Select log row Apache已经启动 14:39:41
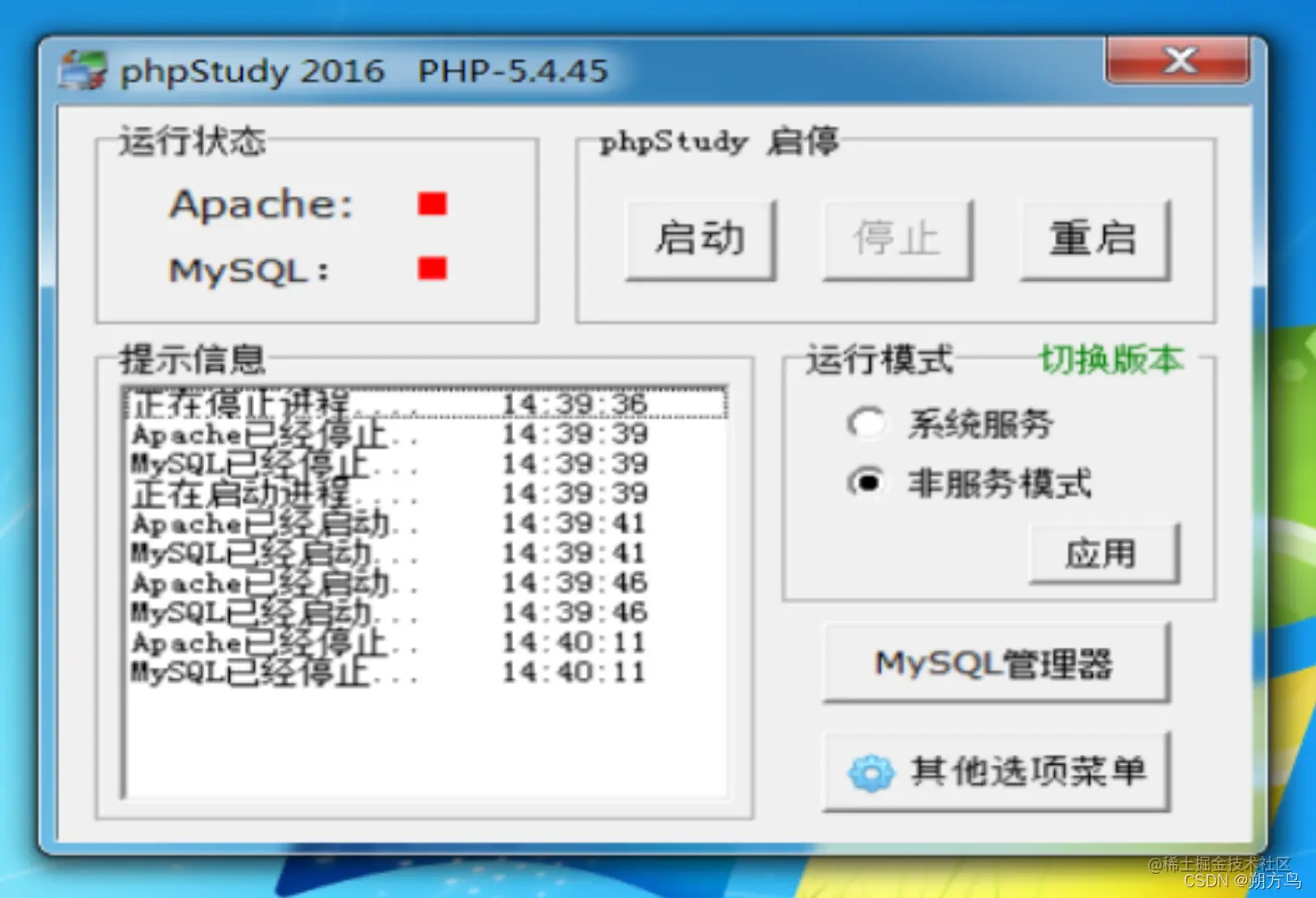This screenshot has height=898, width=1316. tap(426, 522)
